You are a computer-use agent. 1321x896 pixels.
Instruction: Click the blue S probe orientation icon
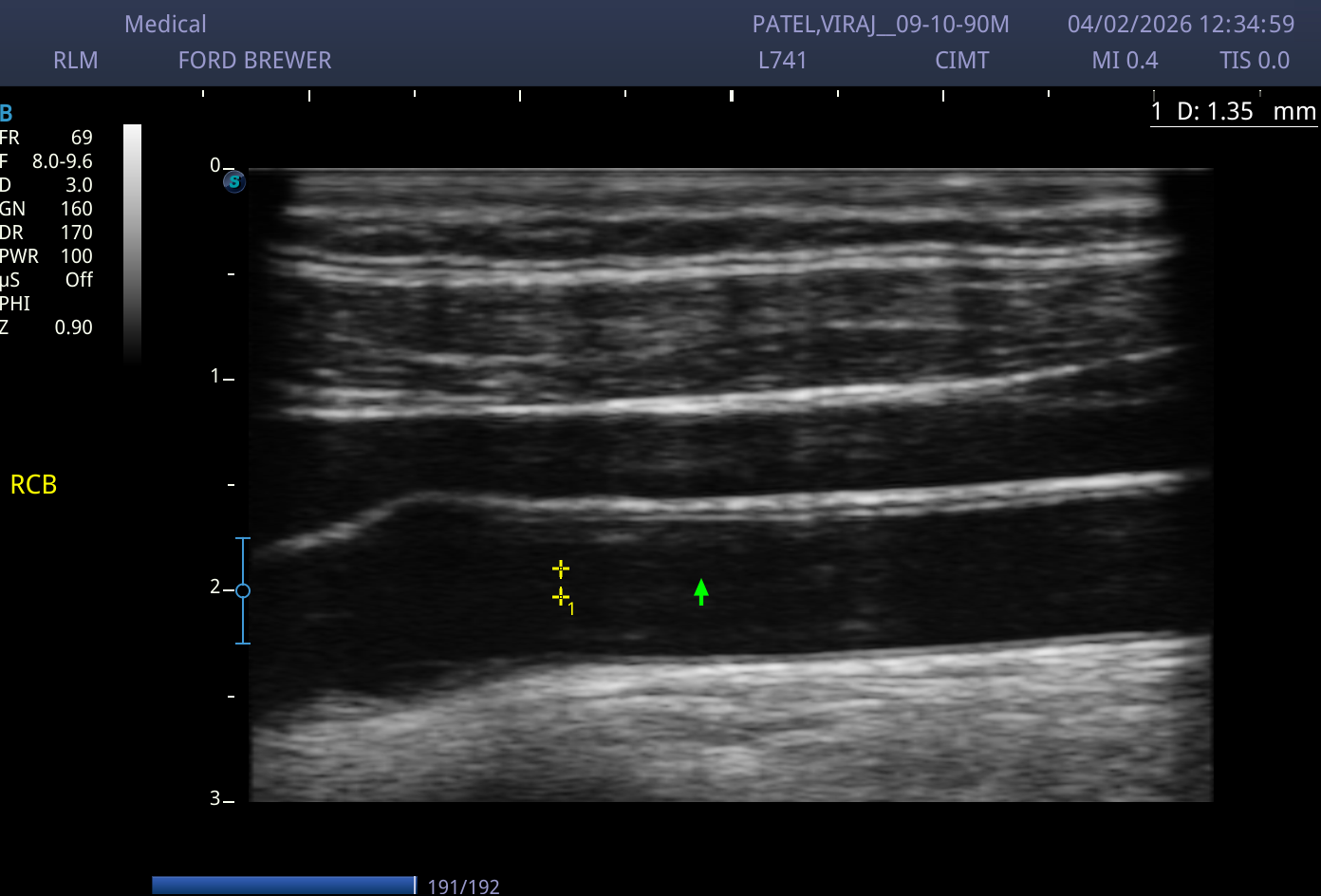click(x=234, y=181)
